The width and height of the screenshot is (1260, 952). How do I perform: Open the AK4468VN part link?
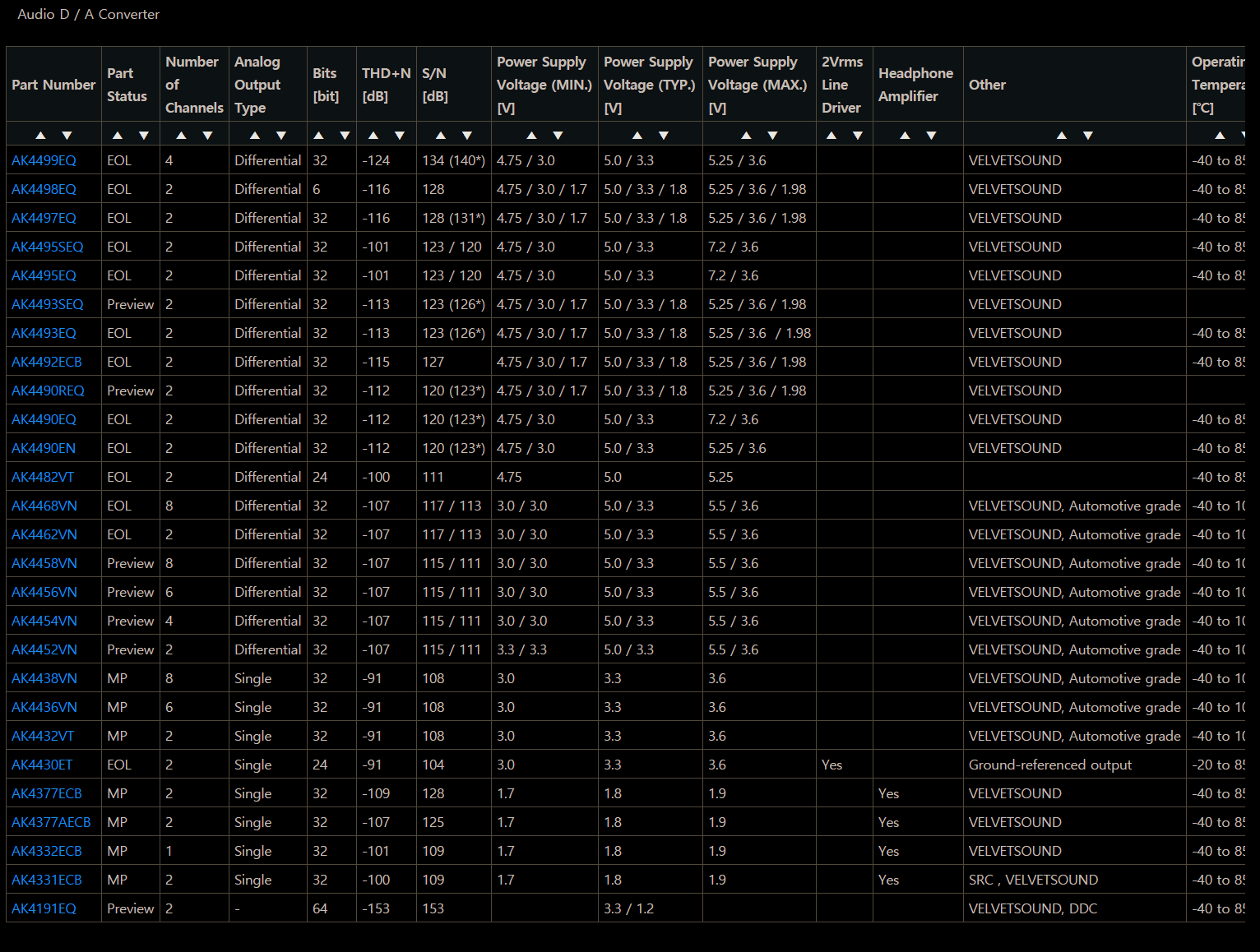[x=44, y=506]
